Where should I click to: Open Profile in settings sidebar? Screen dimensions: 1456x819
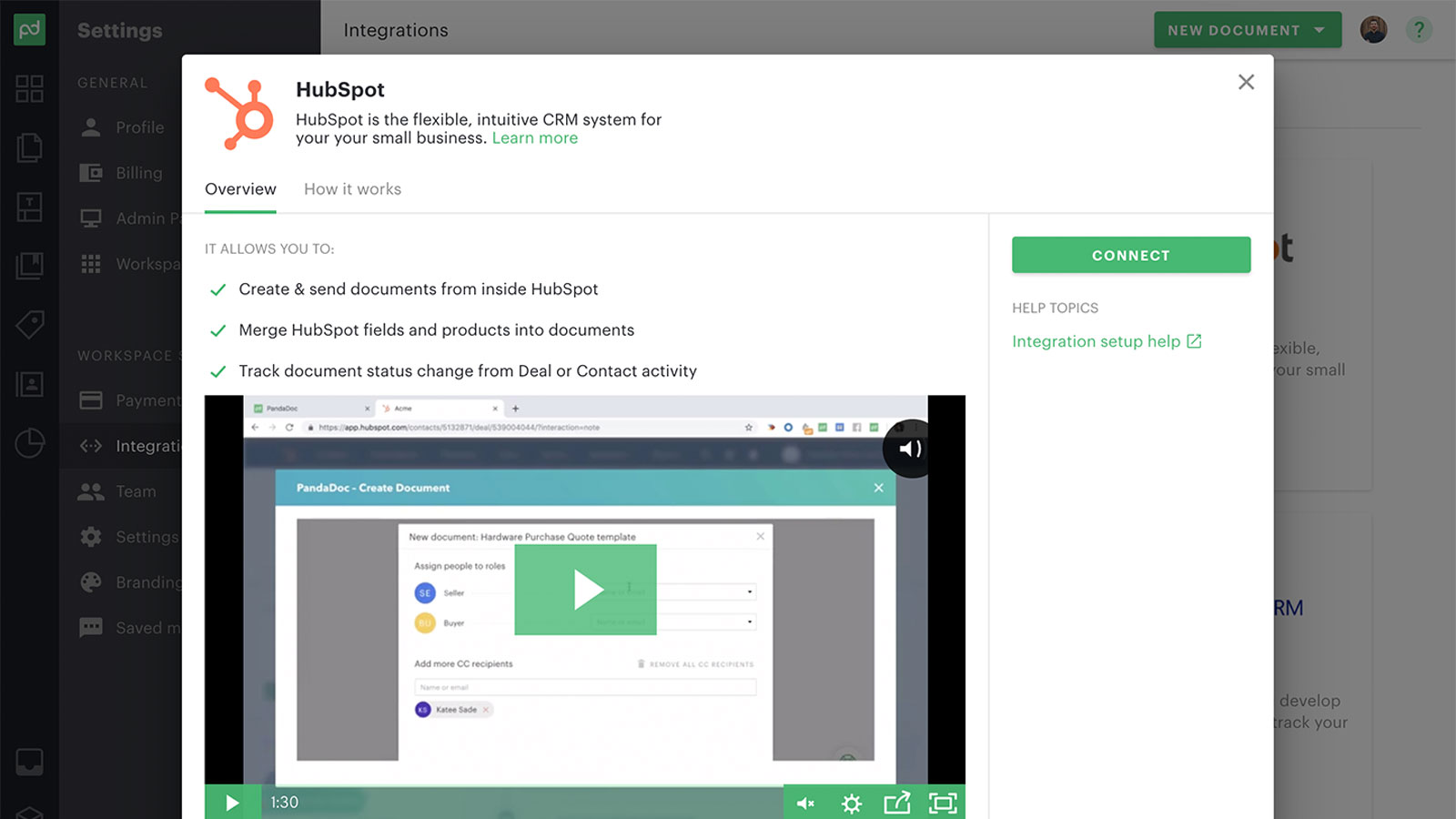pos(121,127)
